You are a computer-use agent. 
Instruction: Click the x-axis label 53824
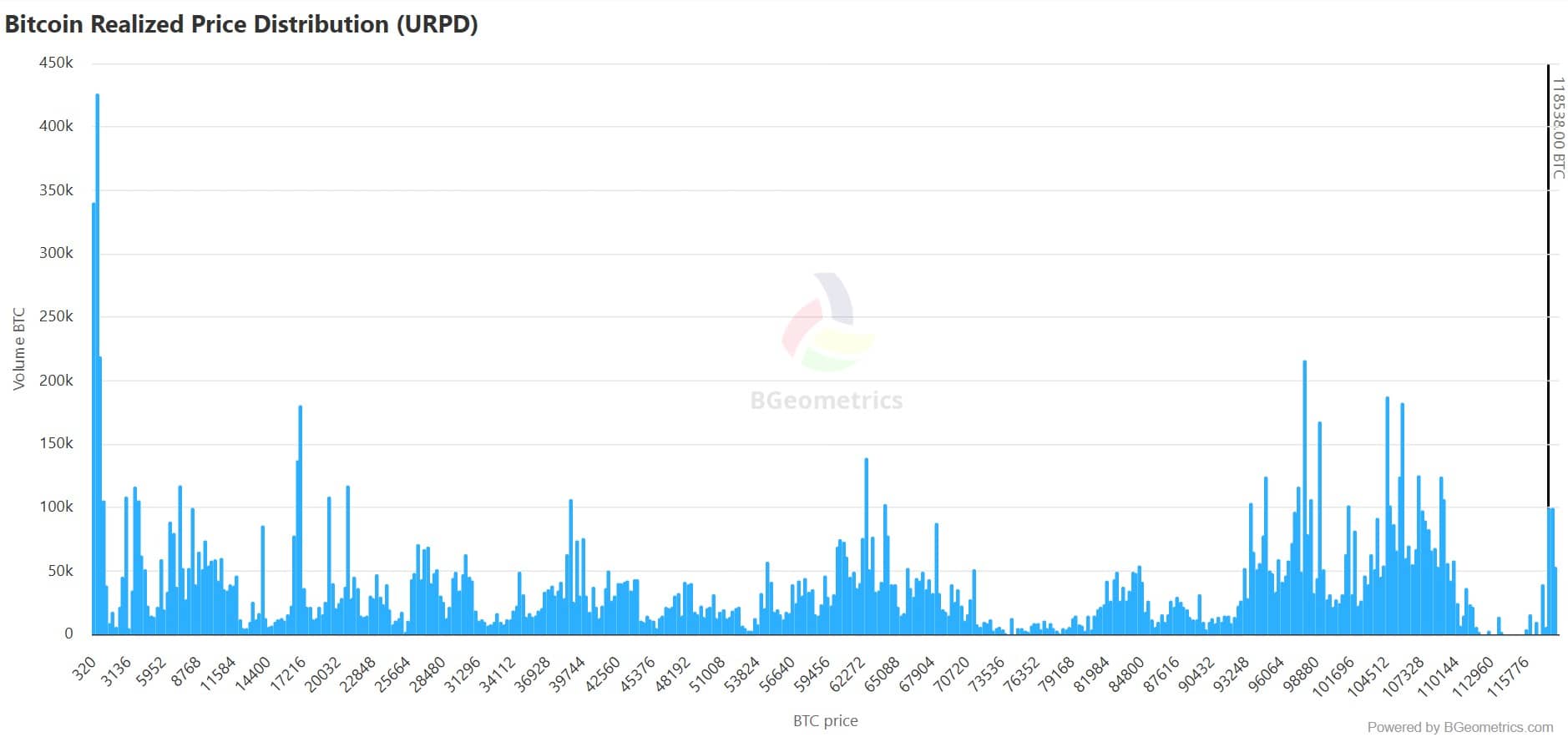tap(741, 674)
